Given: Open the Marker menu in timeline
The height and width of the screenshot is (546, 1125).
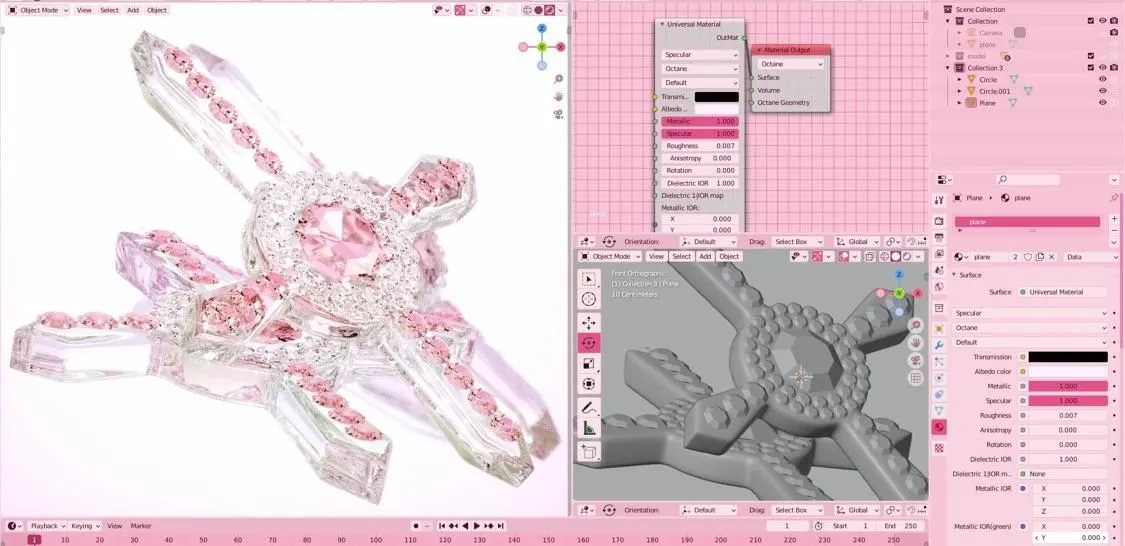Looking at the screenshot, I should (140, 526).
